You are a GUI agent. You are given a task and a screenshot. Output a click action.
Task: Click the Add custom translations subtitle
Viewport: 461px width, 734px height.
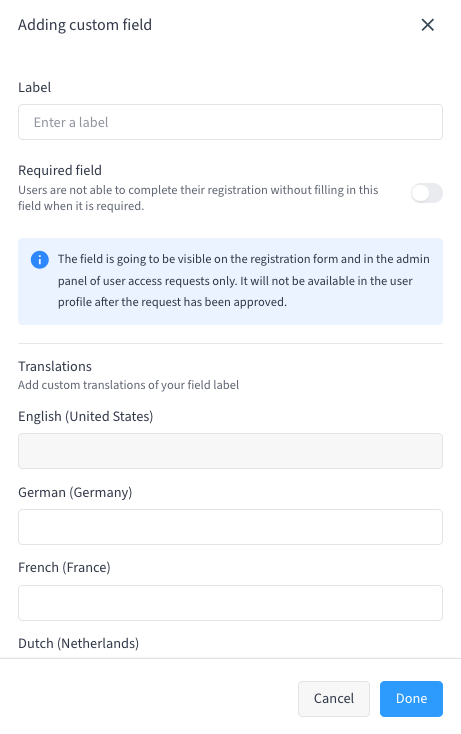click(129, 385)
